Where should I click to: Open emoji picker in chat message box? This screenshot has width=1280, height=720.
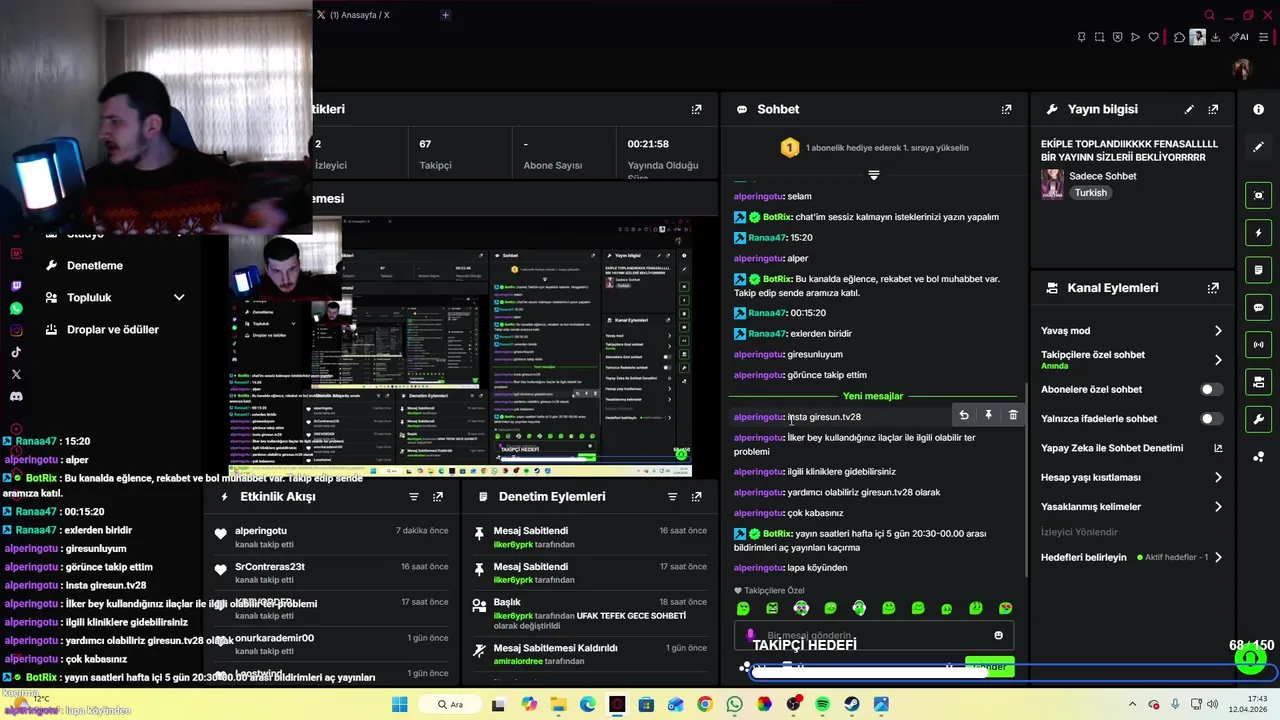point(998,635)
